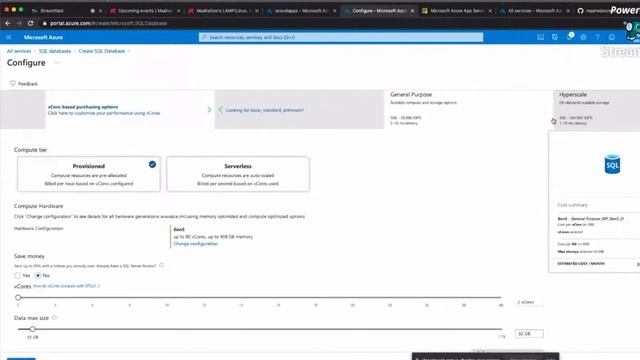Open the Azure help question mark
Screen dimensions: 640x360
597,37
